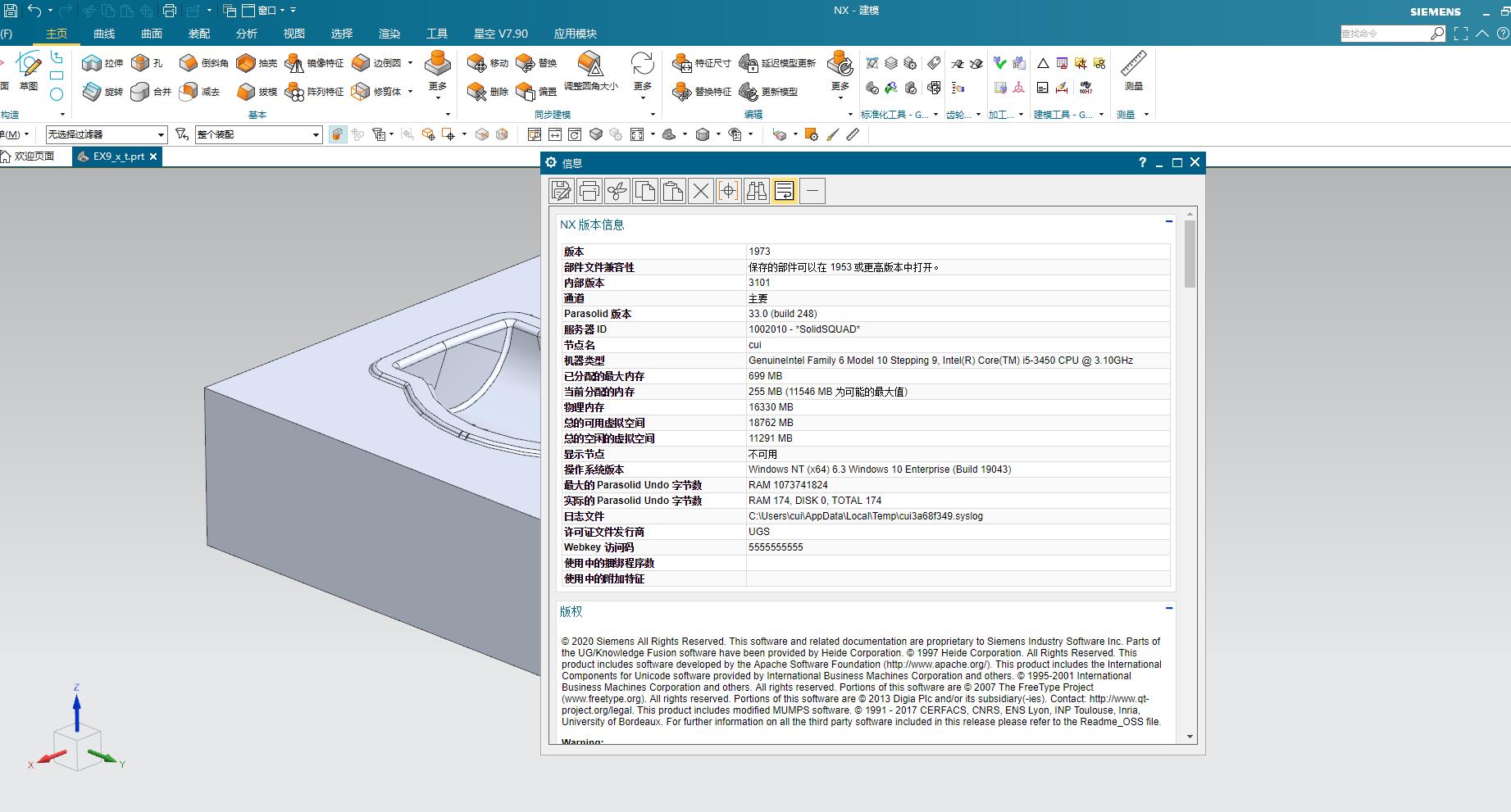Open the 草图 (Sketch) tool
1511x812 pixels.
(x=29, y=70)
